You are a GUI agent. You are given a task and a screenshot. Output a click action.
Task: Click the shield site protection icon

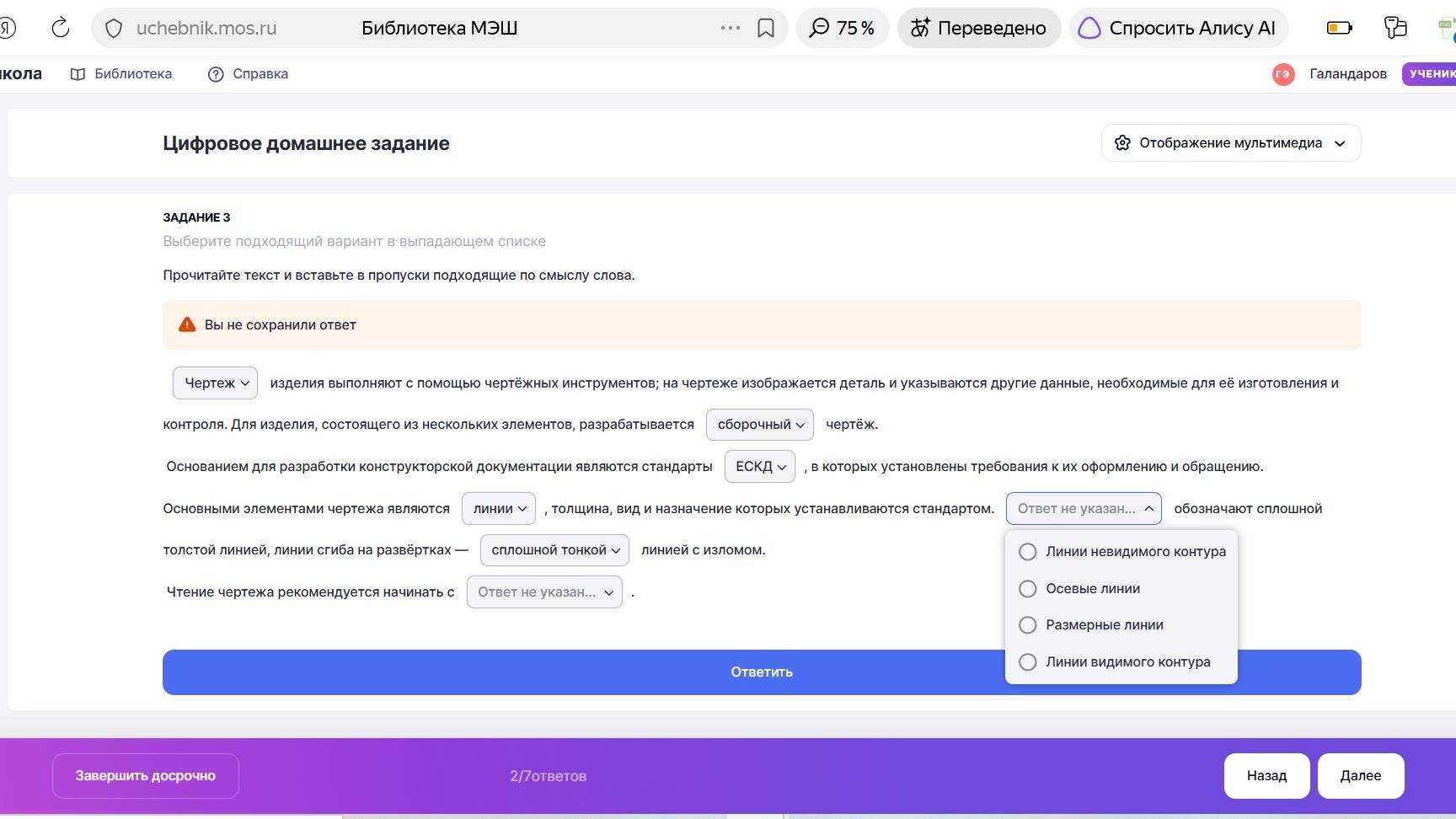tap(114, 29)
